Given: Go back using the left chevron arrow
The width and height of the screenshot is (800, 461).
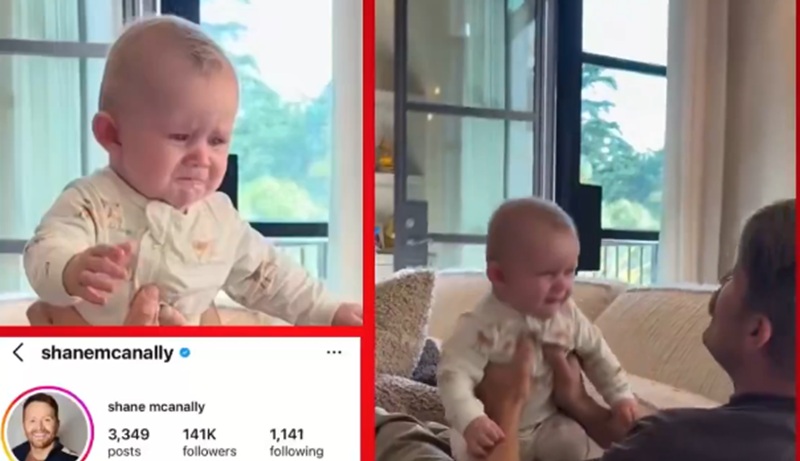Looking at the screenshot, I should point(18,352).
